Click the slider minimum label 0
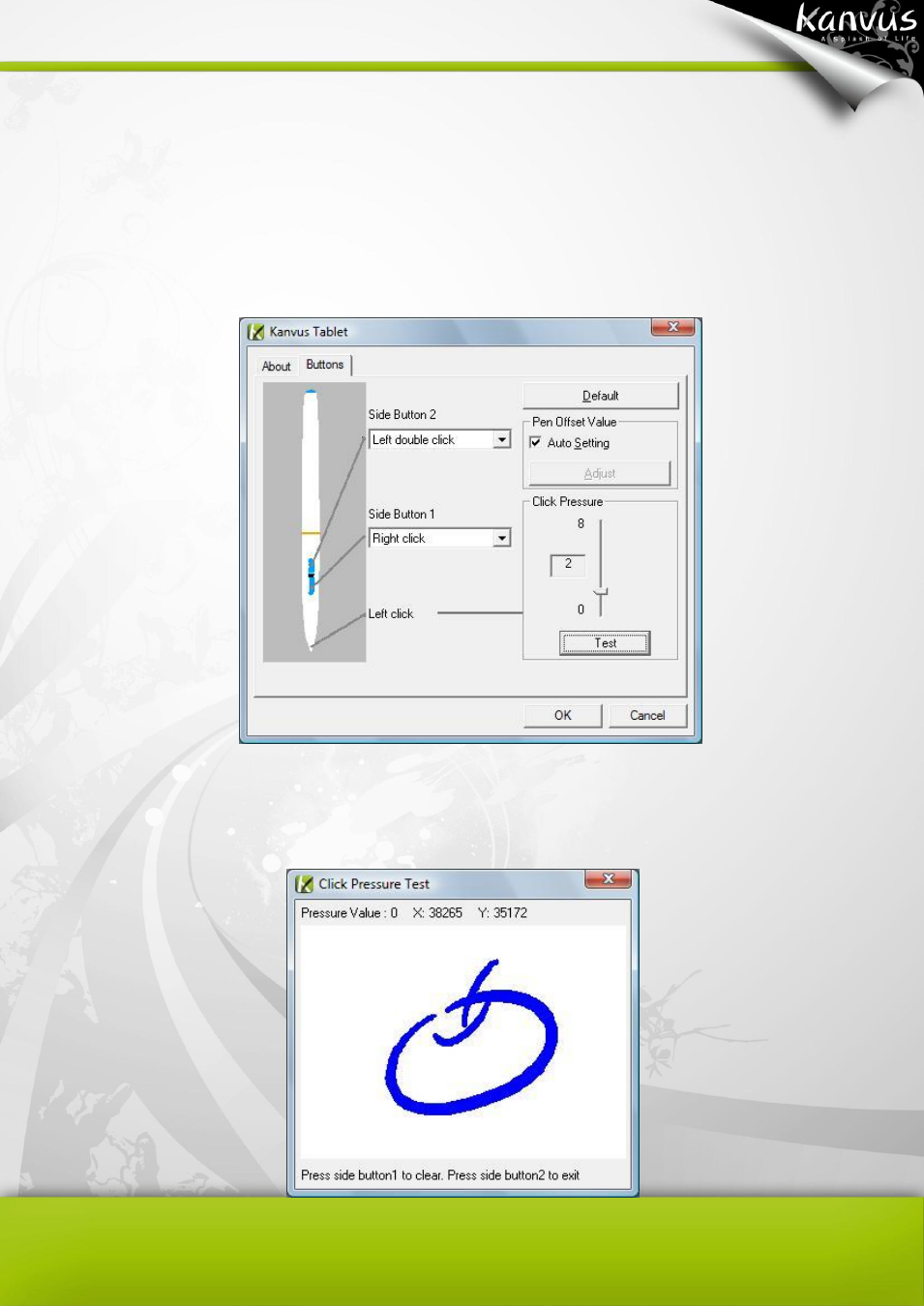The height and width of the screenshot is (1306, 924). point(581,610)
